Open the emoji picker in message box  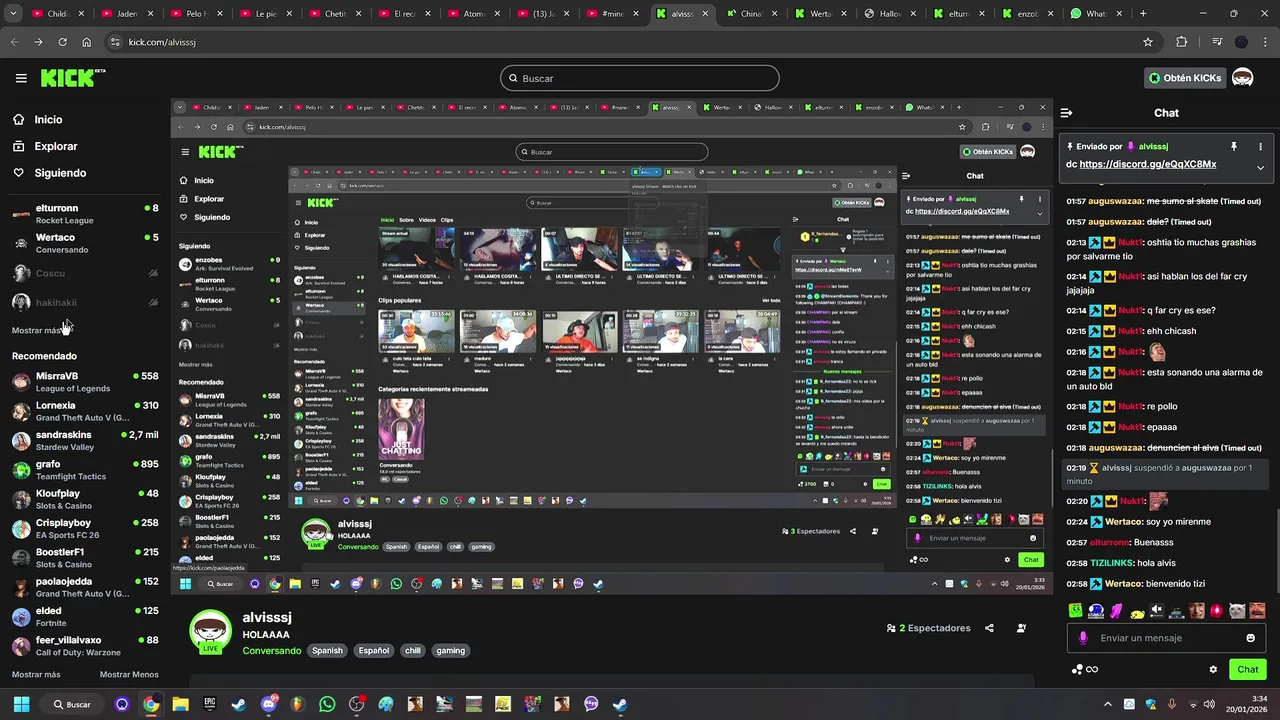(1250, 638)
